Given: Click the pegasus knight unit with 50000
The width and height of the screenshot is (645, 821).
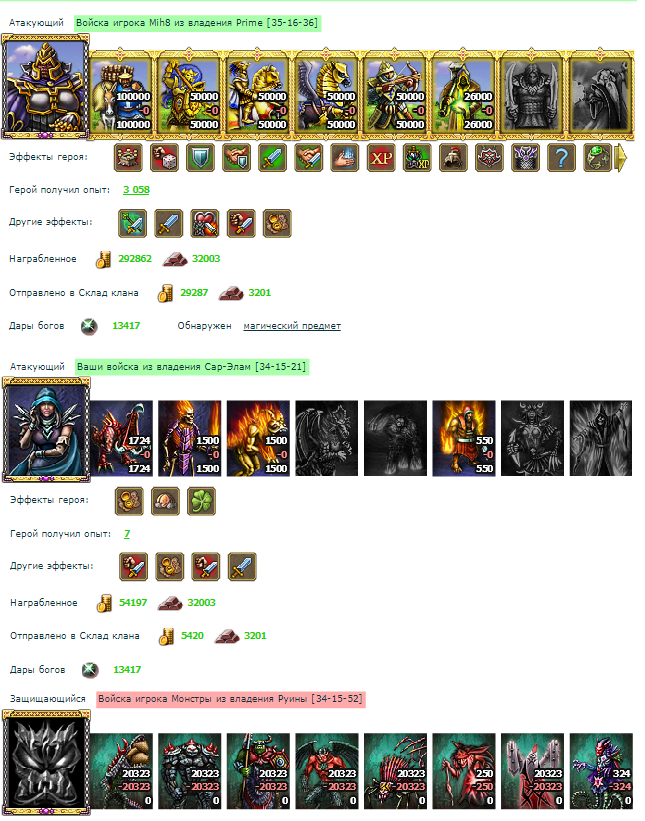Looking at the screenshot, I should pos(327,94).
